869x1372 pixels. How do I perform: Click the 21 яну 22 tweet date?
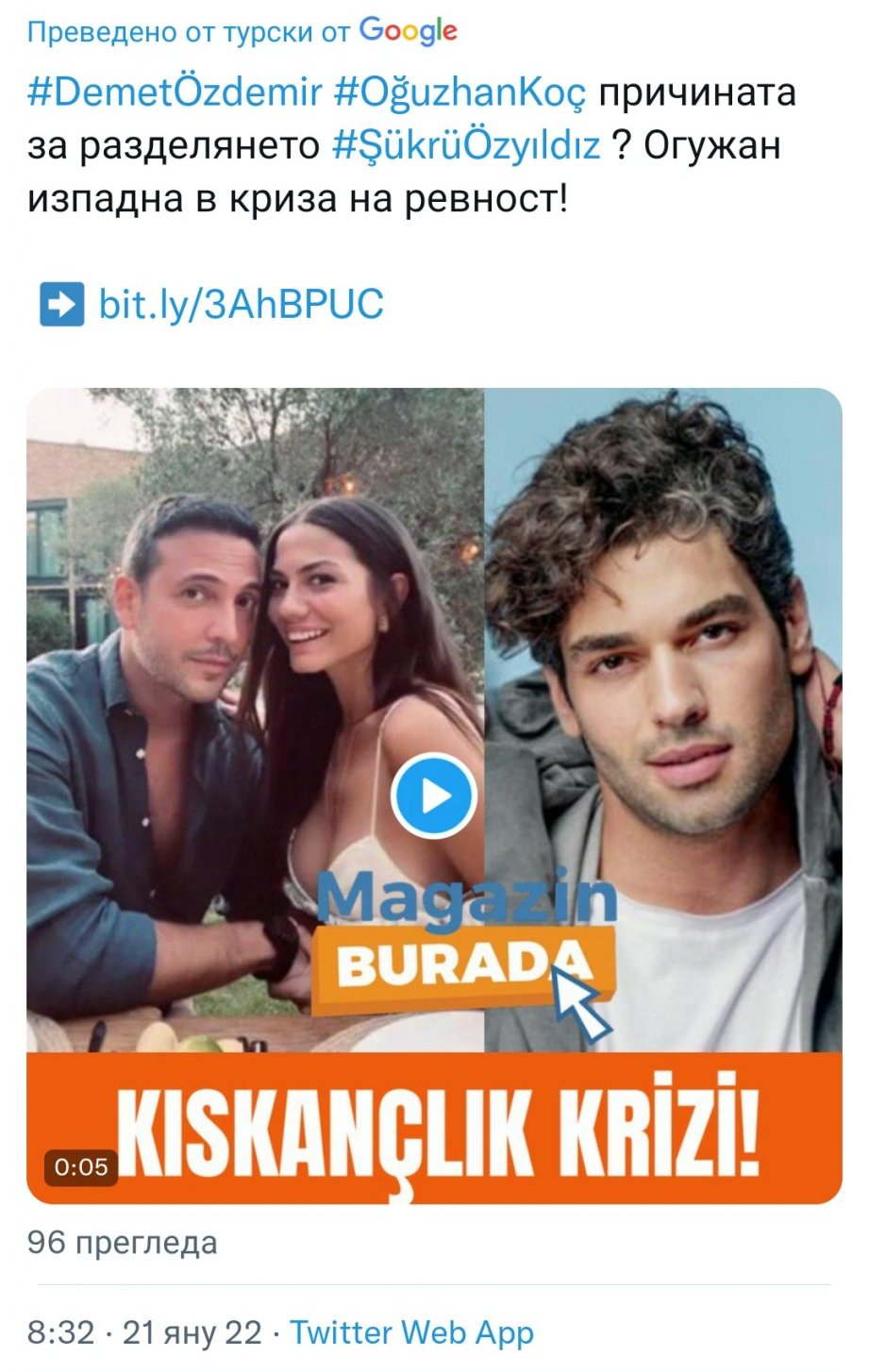[192, 1332]
